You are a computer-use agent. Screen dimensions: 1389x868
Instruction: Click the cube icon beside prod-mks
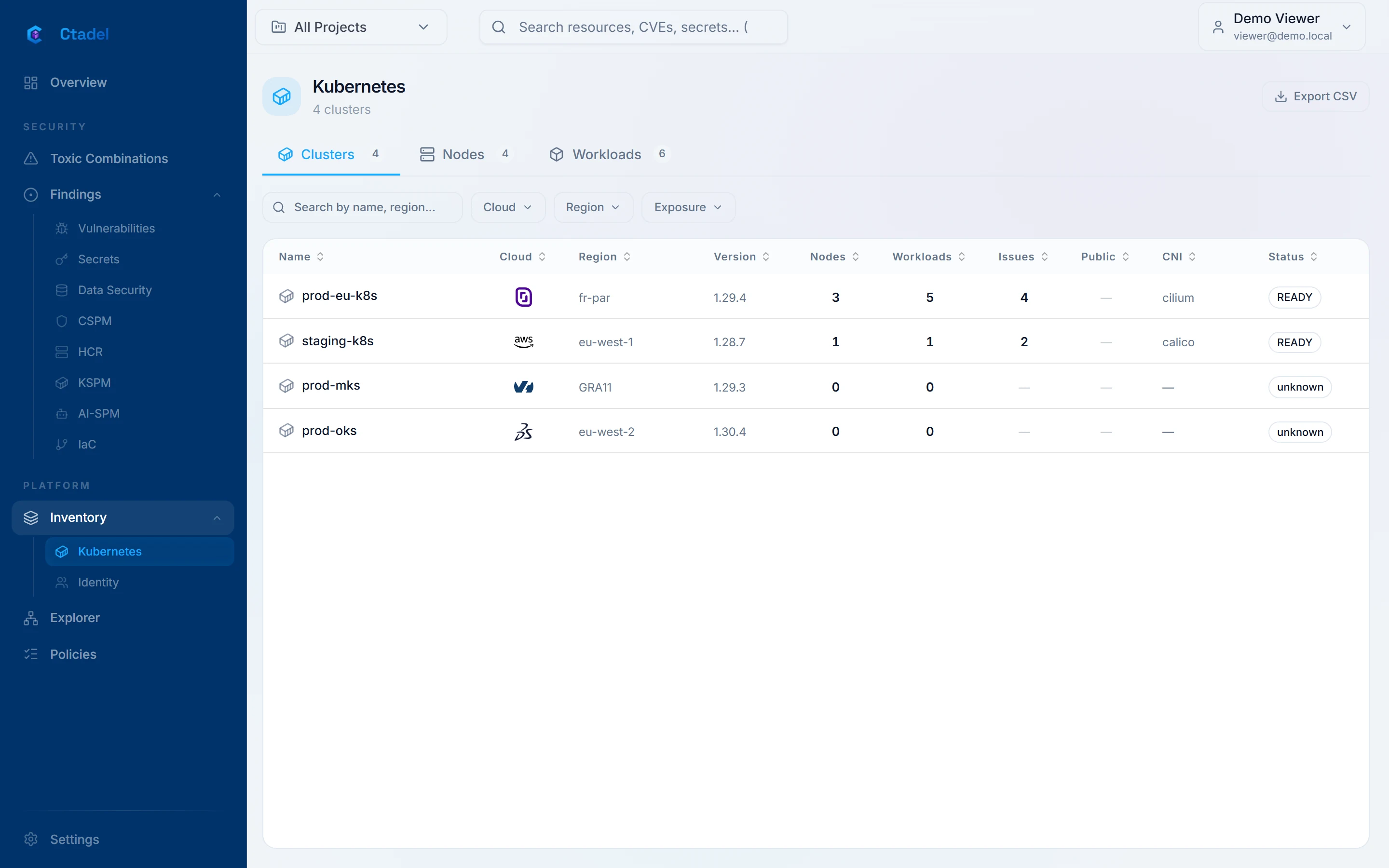tap(286, 386)
